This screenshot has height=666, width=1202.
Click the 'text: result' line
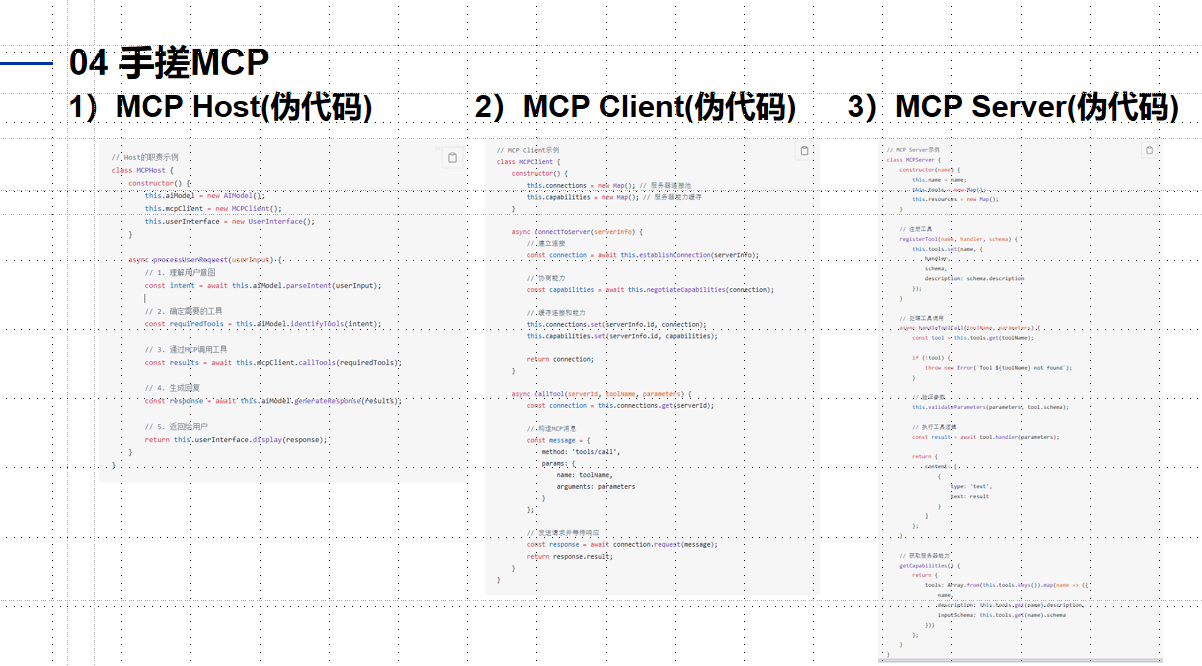(x=970, y=496)
